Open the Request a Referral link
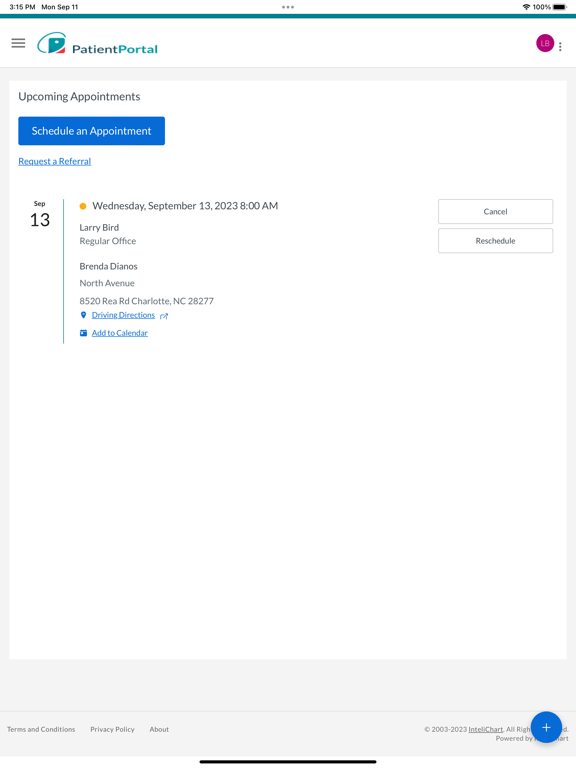This screenshot has width=576, height=768. click(x=54, y=161)
